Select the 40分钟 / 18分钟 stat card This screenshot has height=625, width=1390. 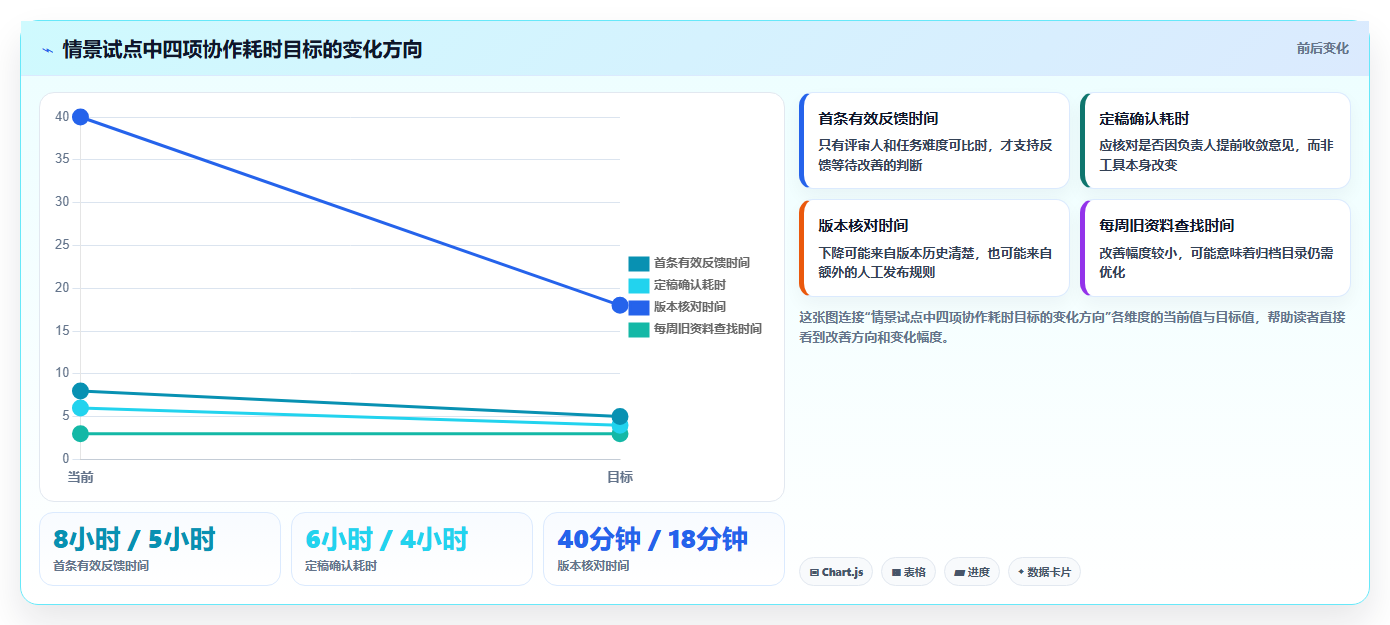[x=664, y=549]
